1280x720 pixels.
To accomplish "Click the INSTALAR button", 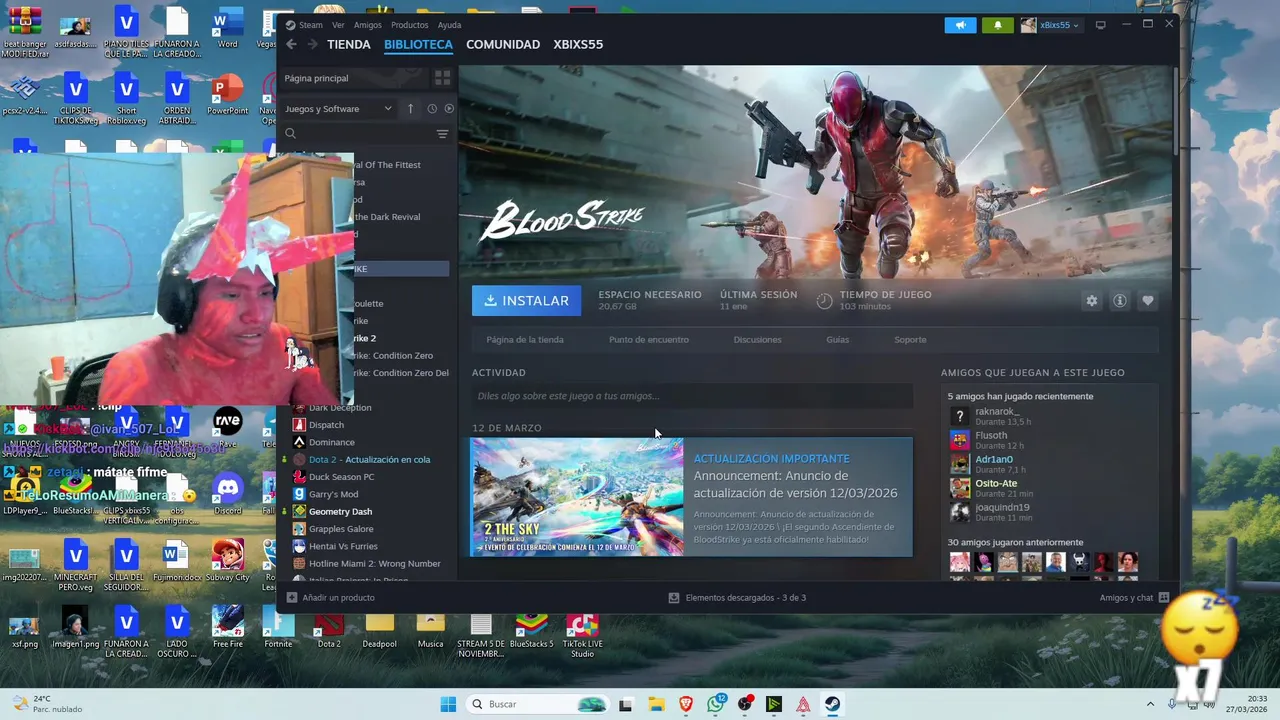I will coord(526,301).
